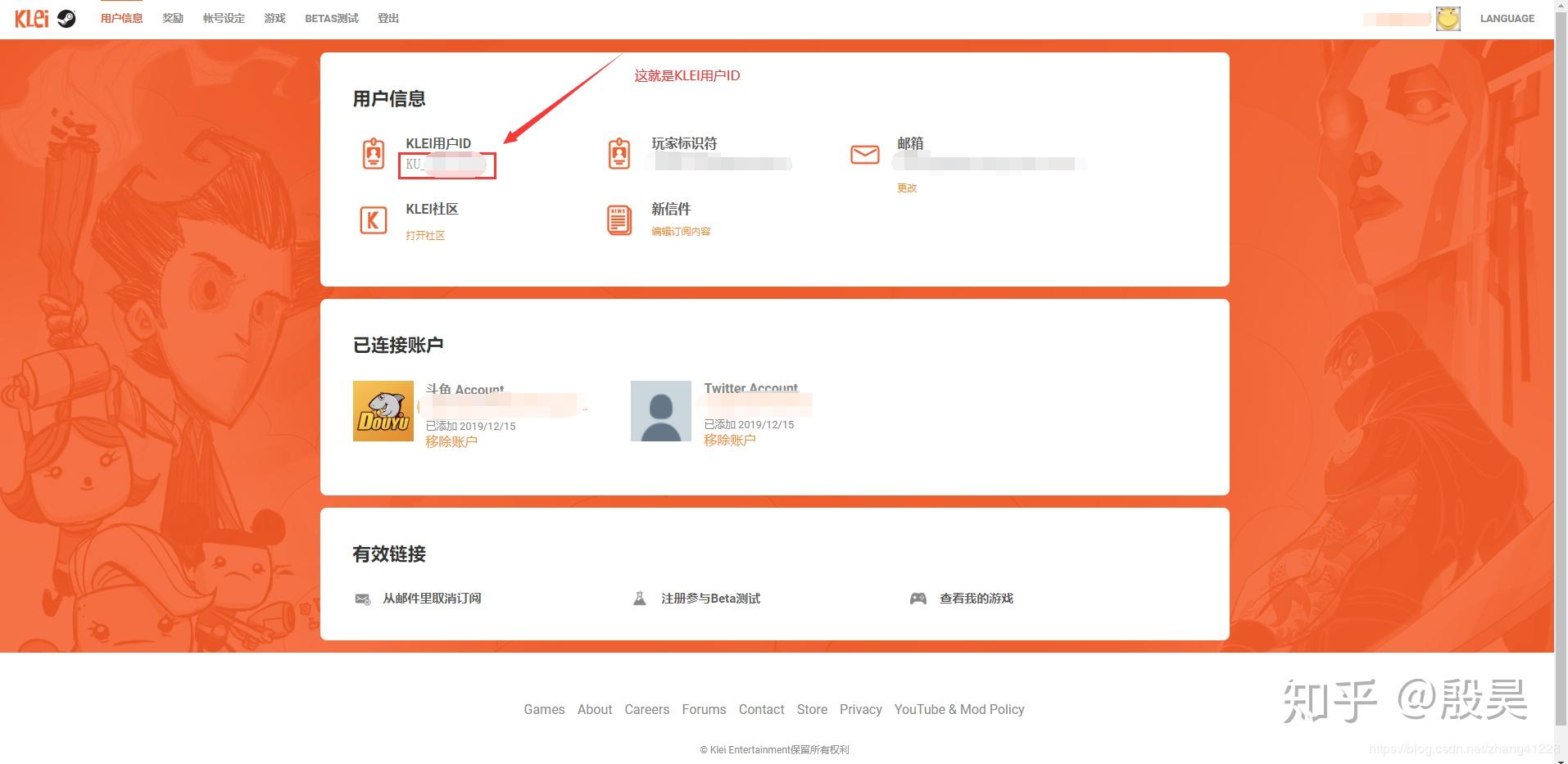The height and width of the screenshot is (764, 1568).
Task: Open the YouTube & Mod Policy link
Action: pyautogui.click(x=959, y=709)
